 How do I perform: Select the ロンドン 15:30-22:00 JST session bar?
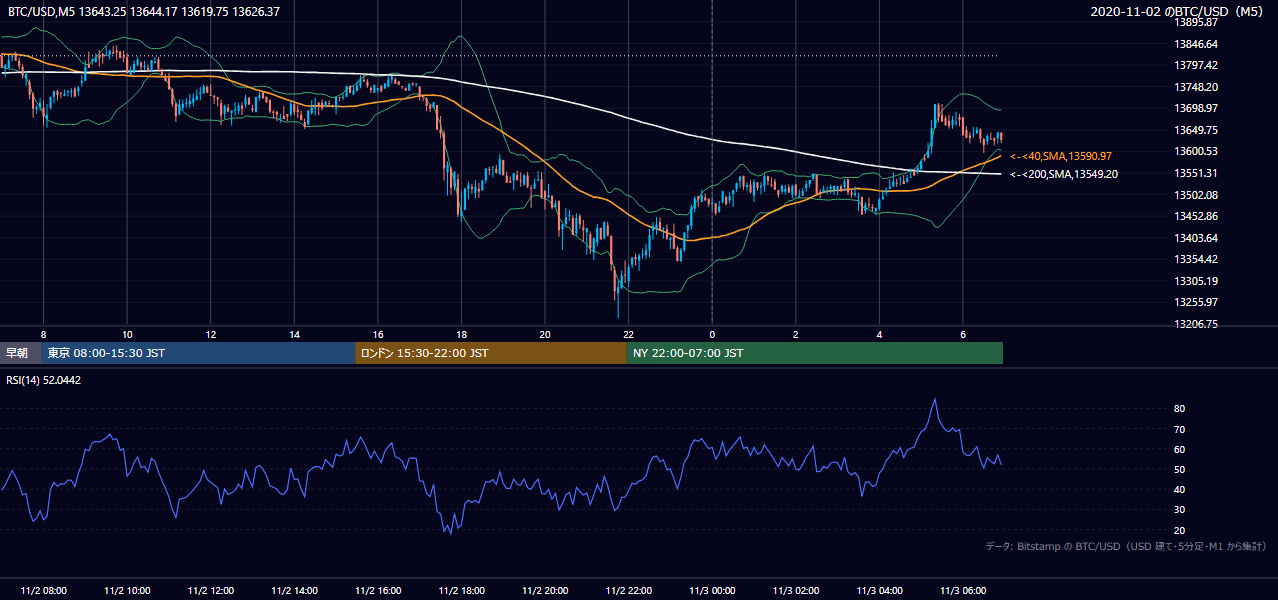(491, 353)
